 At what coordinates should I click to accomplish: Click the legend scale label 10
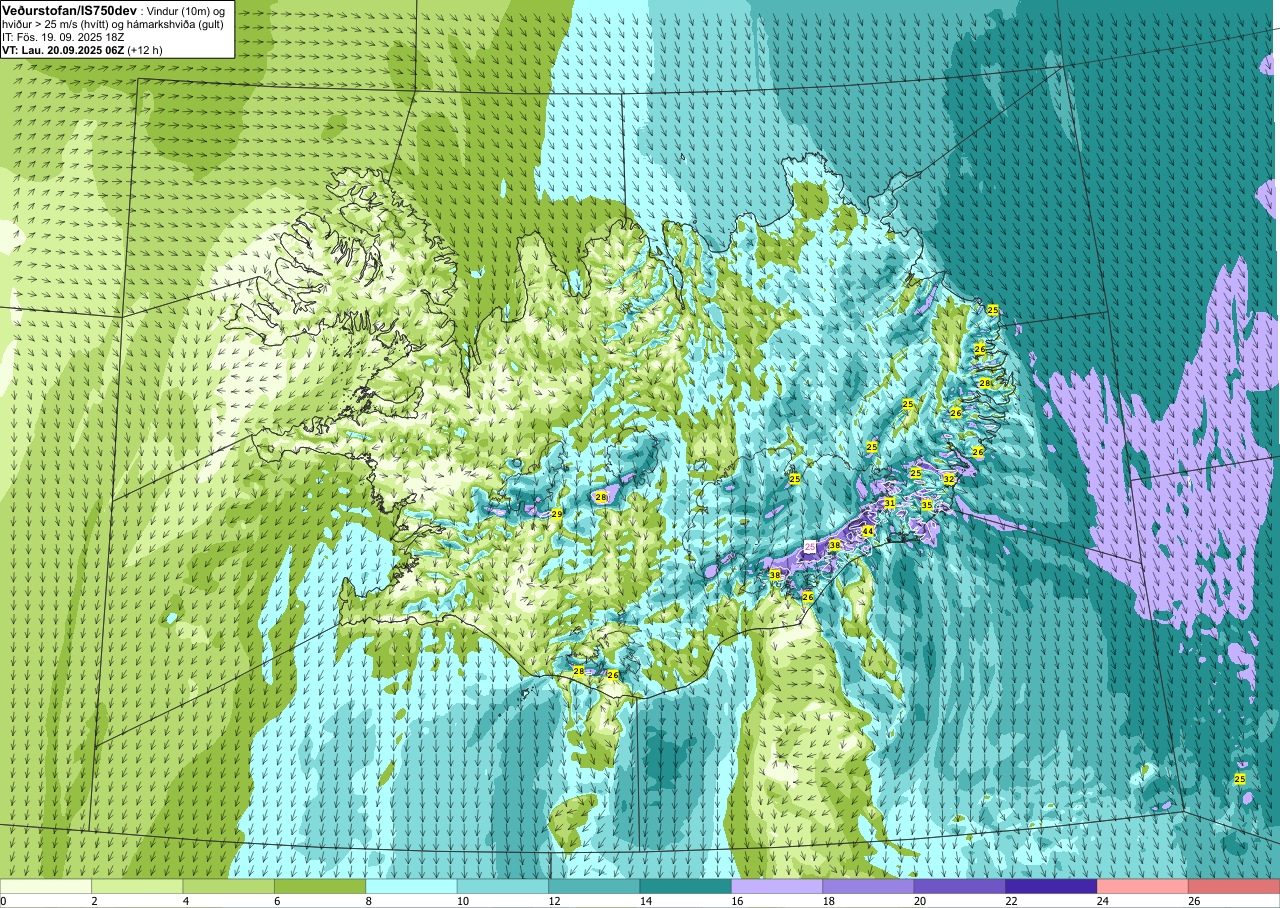(463, 901)
